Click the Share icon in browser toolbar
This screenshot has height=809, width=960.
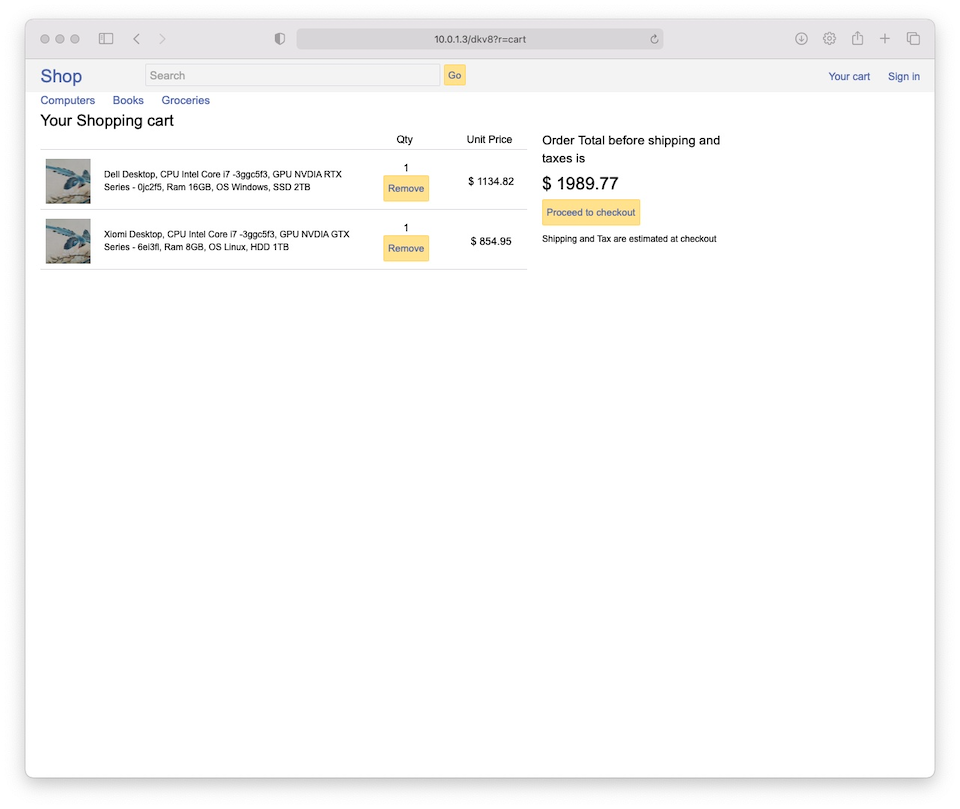tap(857, 39)
